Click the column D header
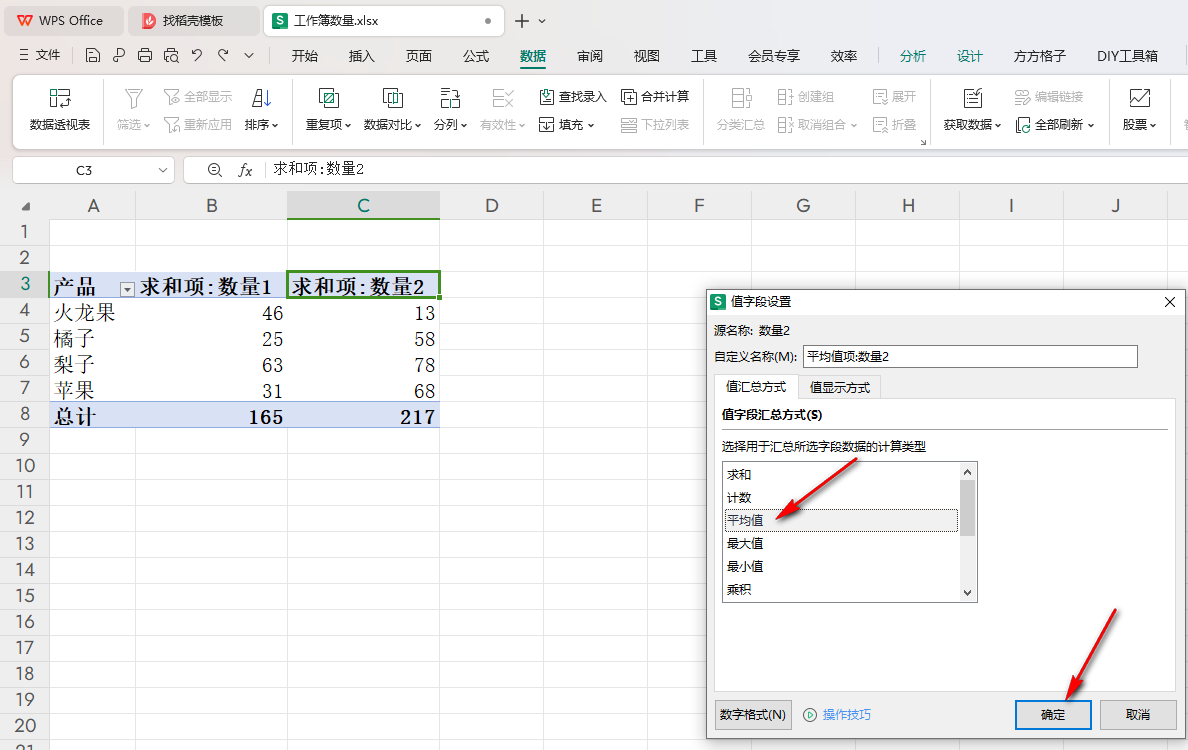Screen dimensions: 1188x750 [492, 205]
